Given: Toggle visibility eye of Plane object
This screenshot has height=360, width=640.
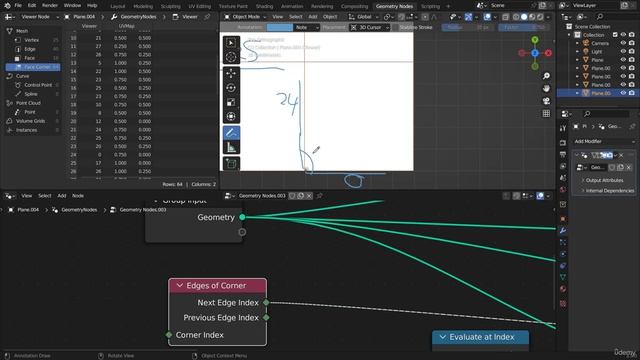Looking at the screenshot, I should tap(623, 60).
